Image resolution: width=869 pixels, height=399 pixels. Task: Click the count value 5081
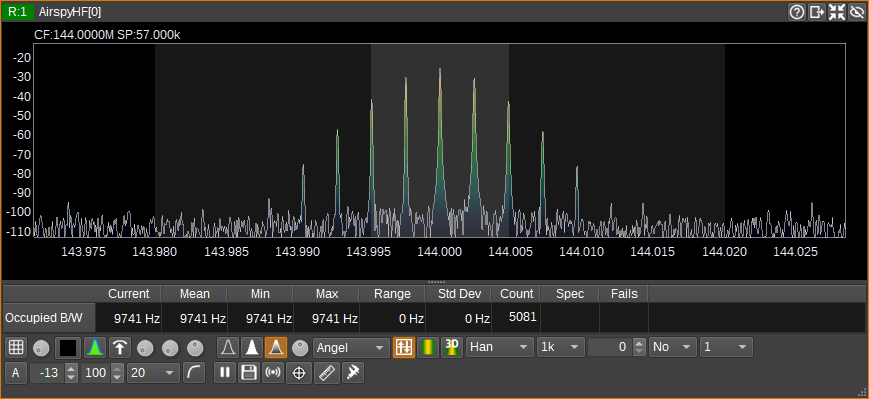522,317
